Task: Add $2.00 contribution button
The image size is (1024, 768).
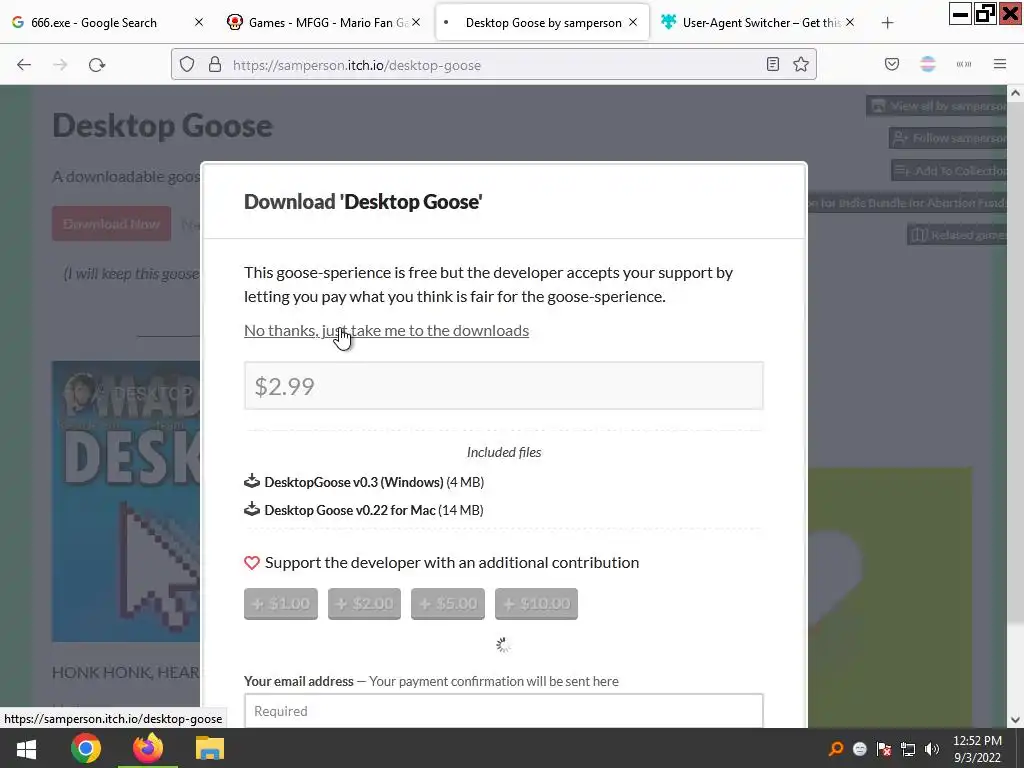Action: pyautogui.click(x=364, y=603)
